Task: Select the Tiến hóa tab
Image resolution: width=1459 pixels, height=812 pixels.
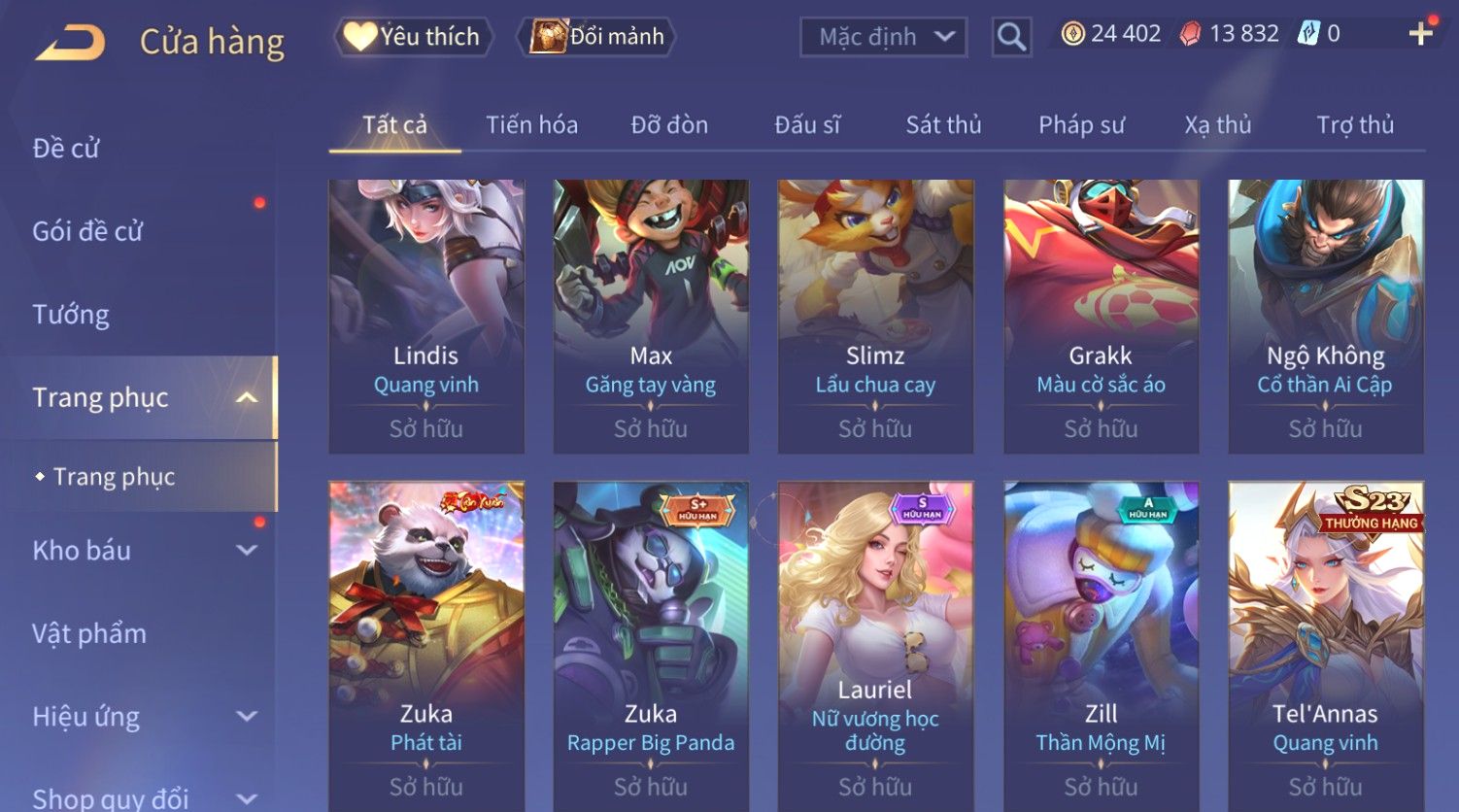Action: tap(531, 125)
